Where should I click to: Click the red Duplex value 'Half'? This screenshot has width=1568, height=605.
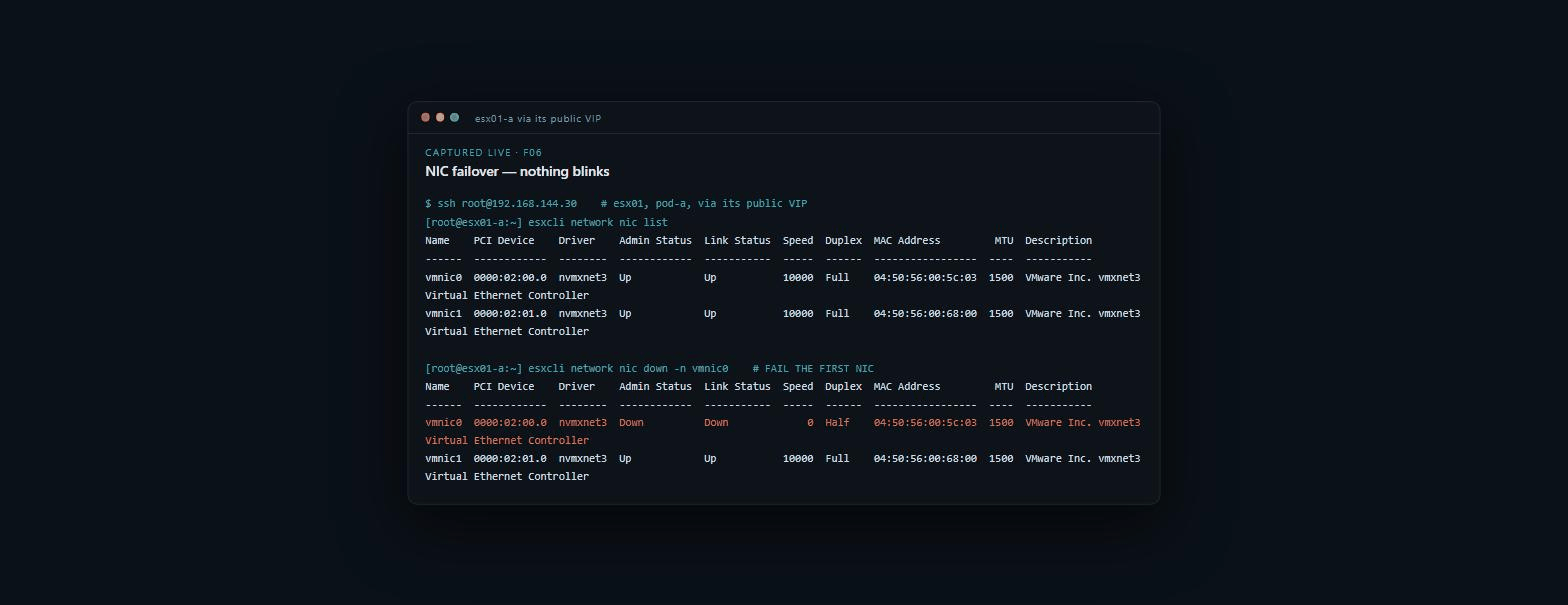tap(837, 422)
